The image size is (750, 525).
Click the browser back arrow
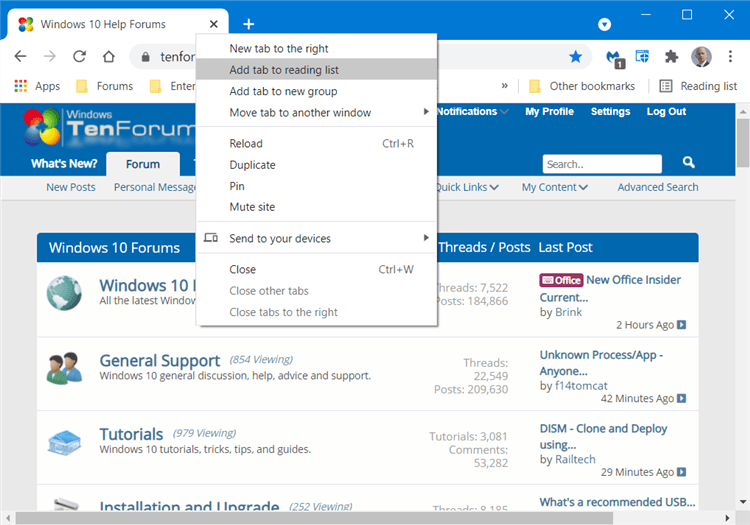click(x=21, y=56)
